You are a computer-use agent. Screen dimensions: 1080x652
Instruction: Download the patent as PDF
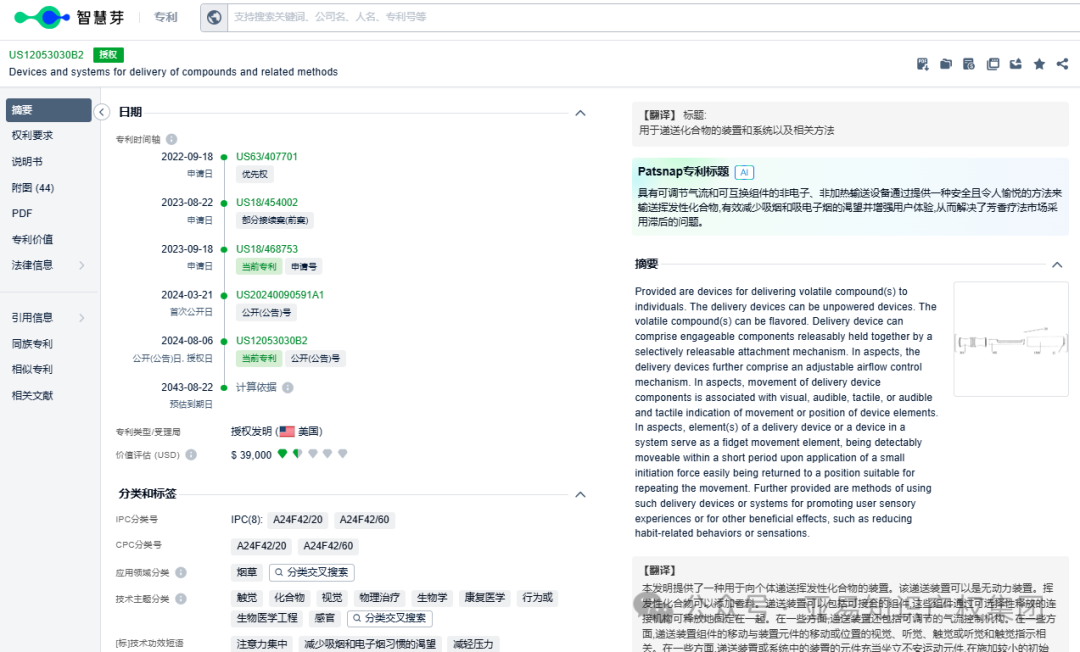922,63
